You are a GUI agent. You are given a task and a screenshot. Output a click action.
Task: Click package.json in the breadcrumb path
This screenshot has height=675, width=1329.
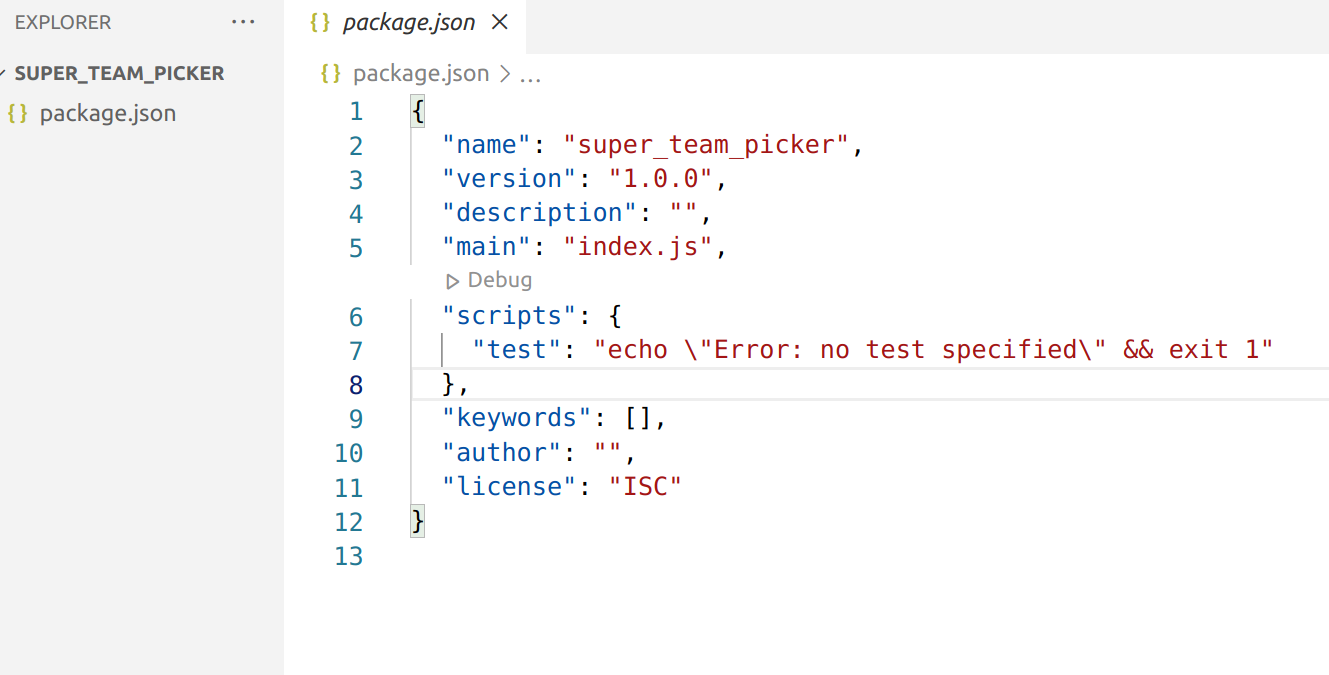click(x=420, y=73)
